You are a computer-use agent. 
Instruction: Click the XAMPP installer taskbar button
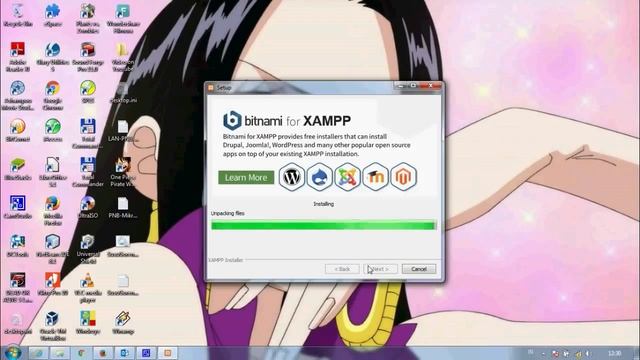click(x=168, y=353)
